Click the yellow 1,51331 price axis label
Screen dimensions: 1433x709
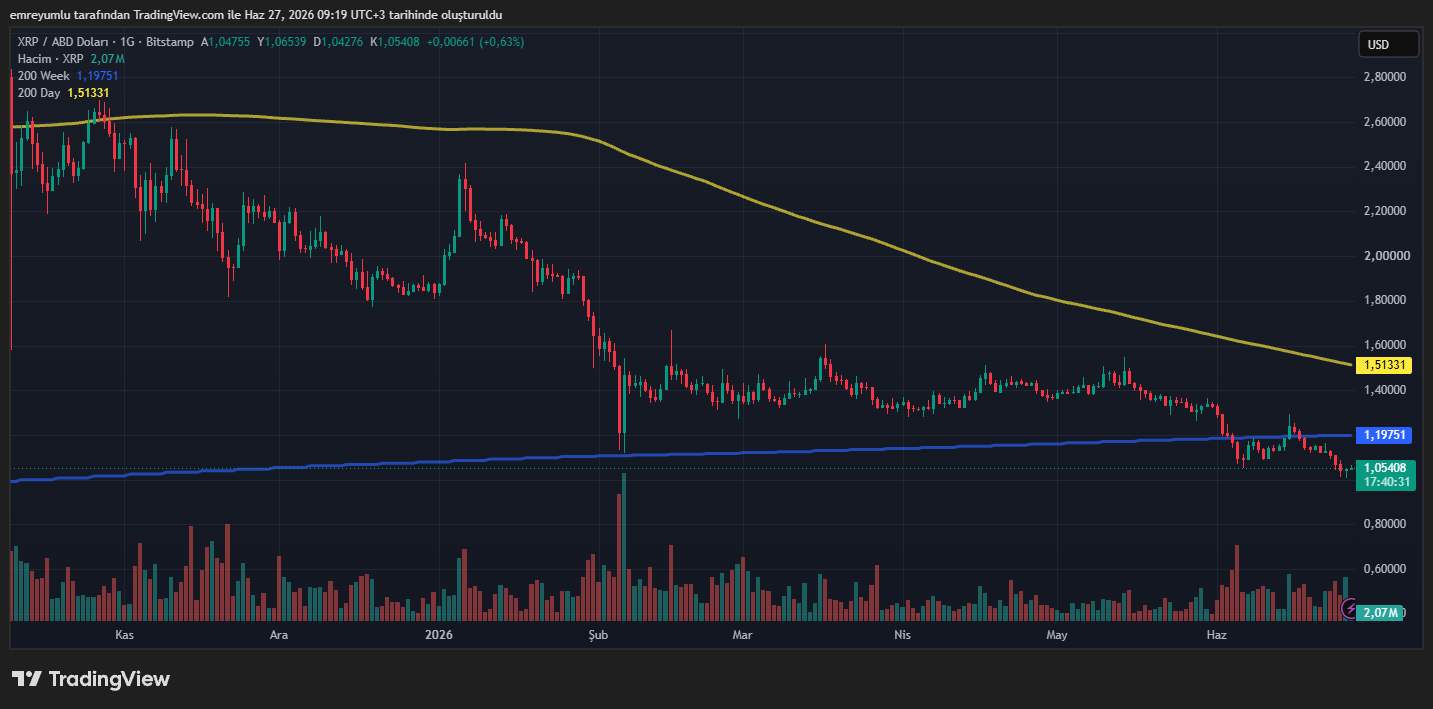pyautogui.click(x=1385, y=366)
